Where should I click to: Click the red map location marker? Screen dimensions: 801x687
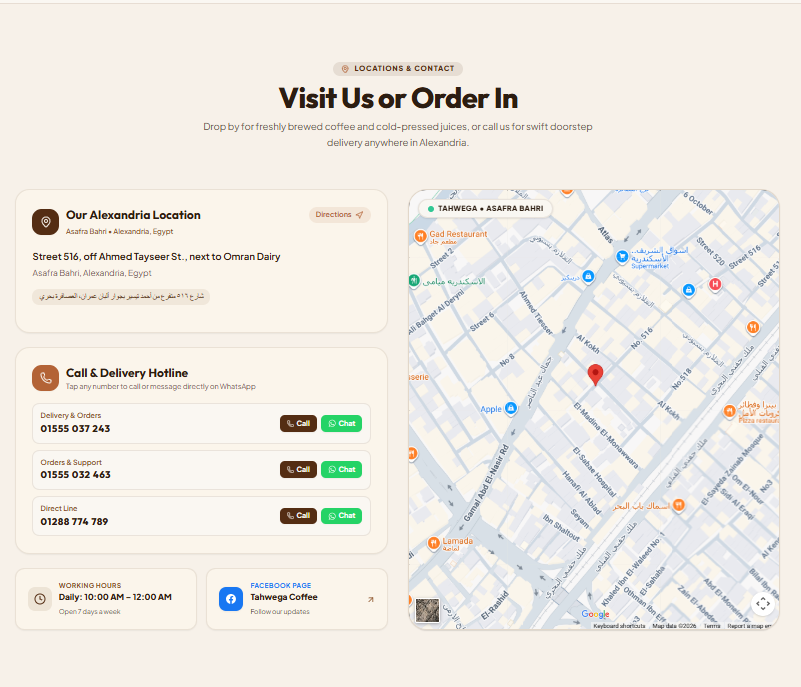pyautogui.click(x=595, y=374)
